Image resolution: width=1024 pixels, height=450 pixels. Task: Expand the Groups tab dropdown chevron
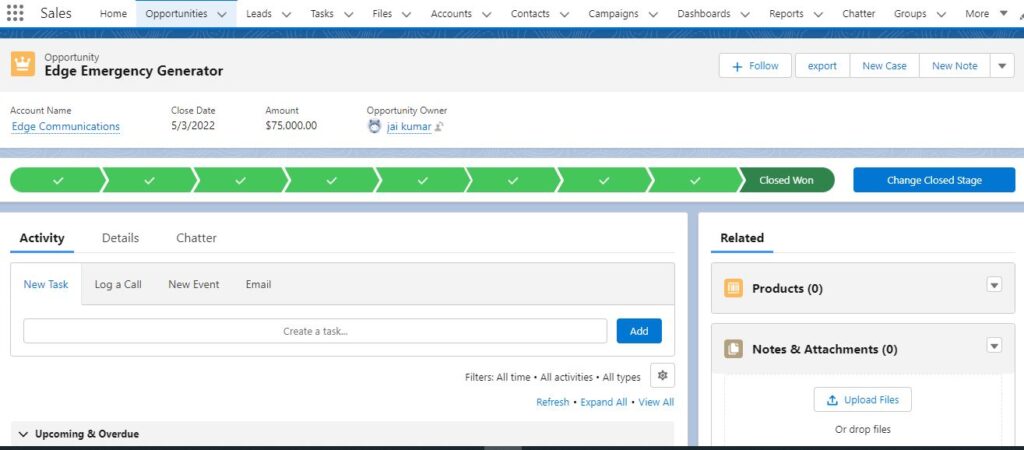(941, 14)
